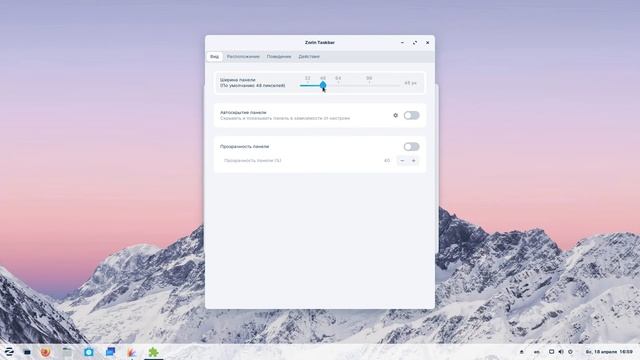Click the blue overlapping windows taskbar icon
This screenshot has height=360, width=640.
tap(110, 352)
